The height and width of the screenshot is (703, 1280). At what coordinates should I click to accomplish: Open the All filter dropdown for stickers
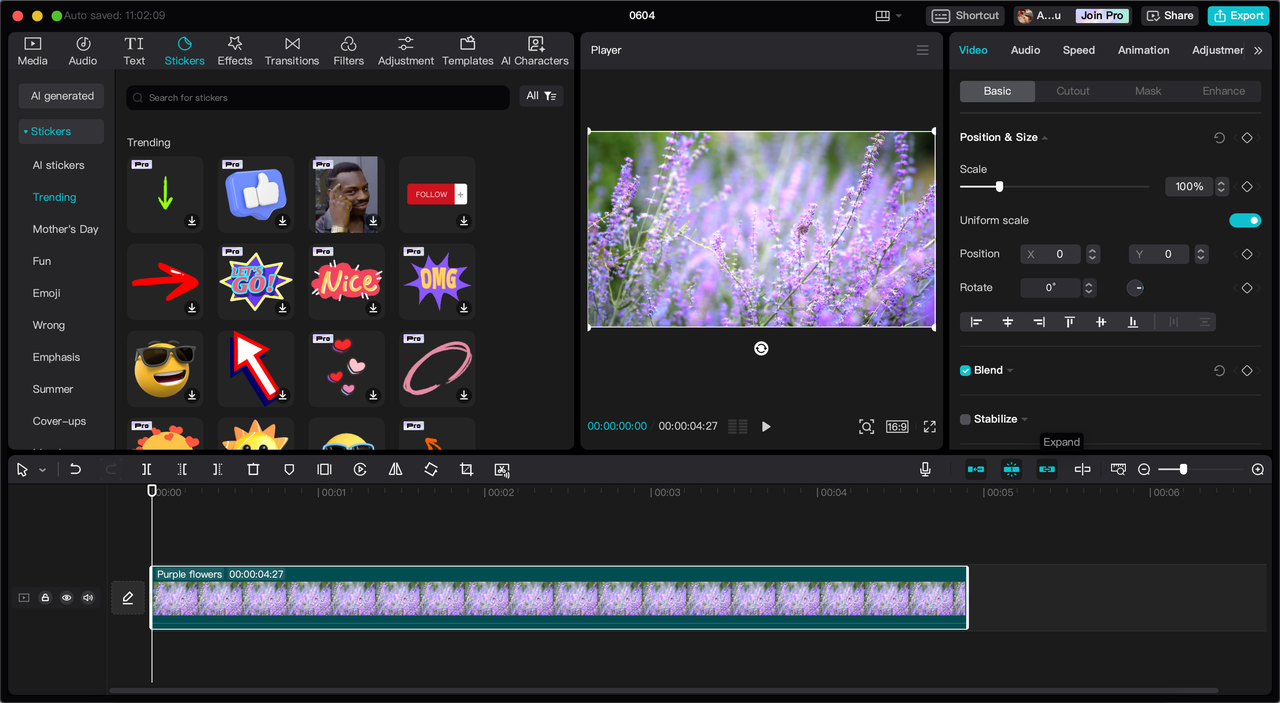click(541, 96)
